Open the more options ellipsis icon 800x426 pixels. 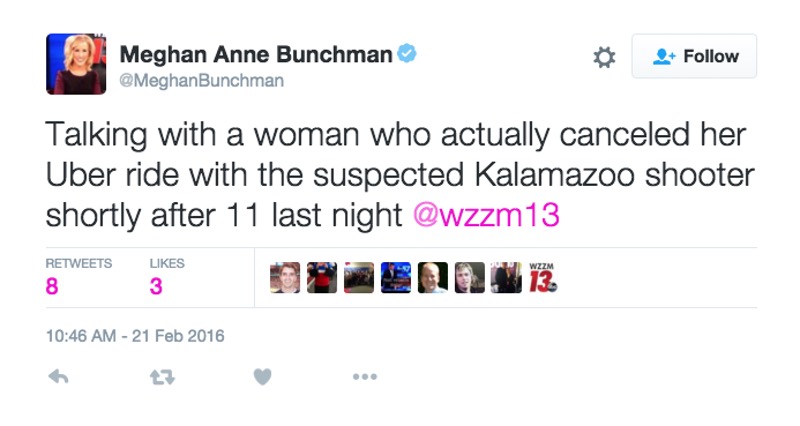pos(365,377)
